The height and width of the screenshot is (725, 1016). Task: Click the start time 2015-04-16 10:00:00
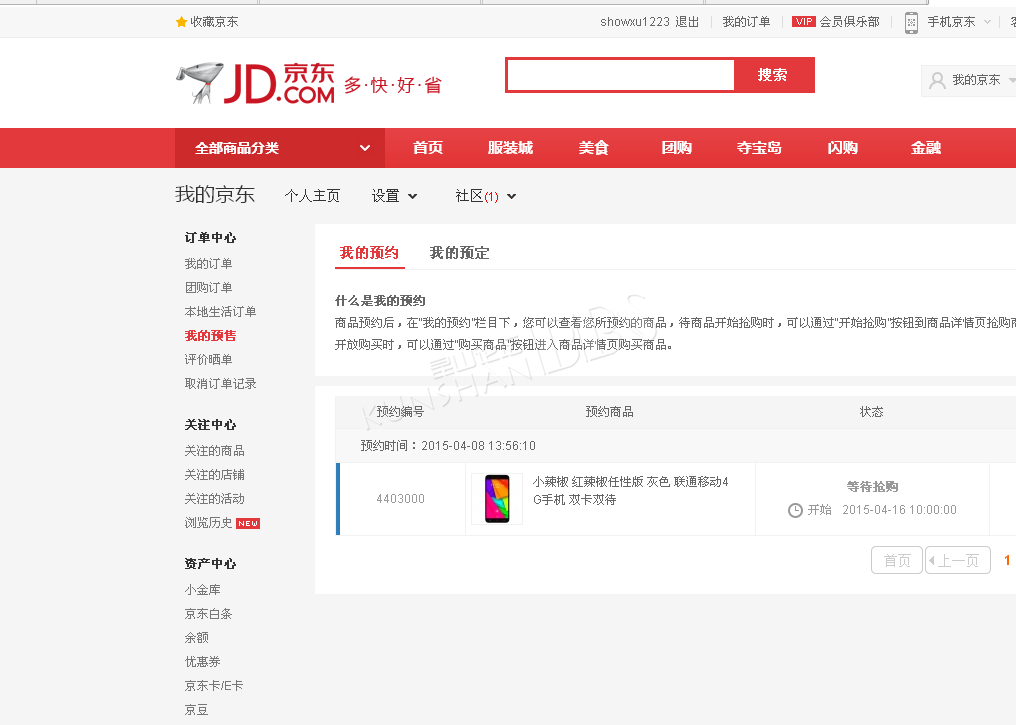(x=899, y=510)
